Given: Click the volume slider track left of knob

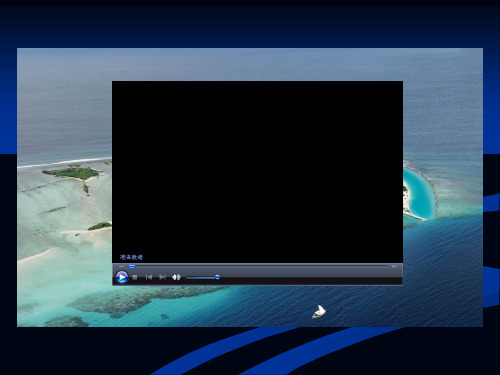Looking at the screenshot, I should (200, 277).
